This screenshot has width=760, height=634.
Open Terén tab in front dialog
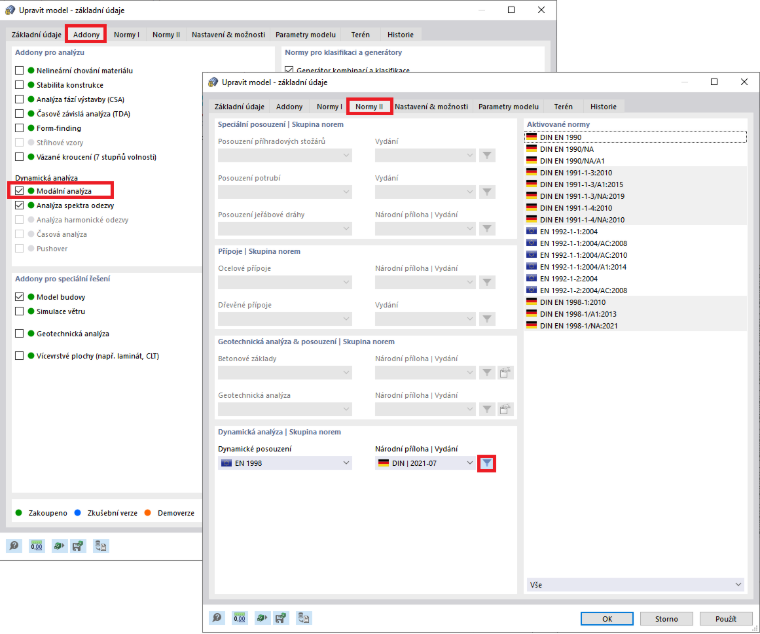(x=563, y=106)
